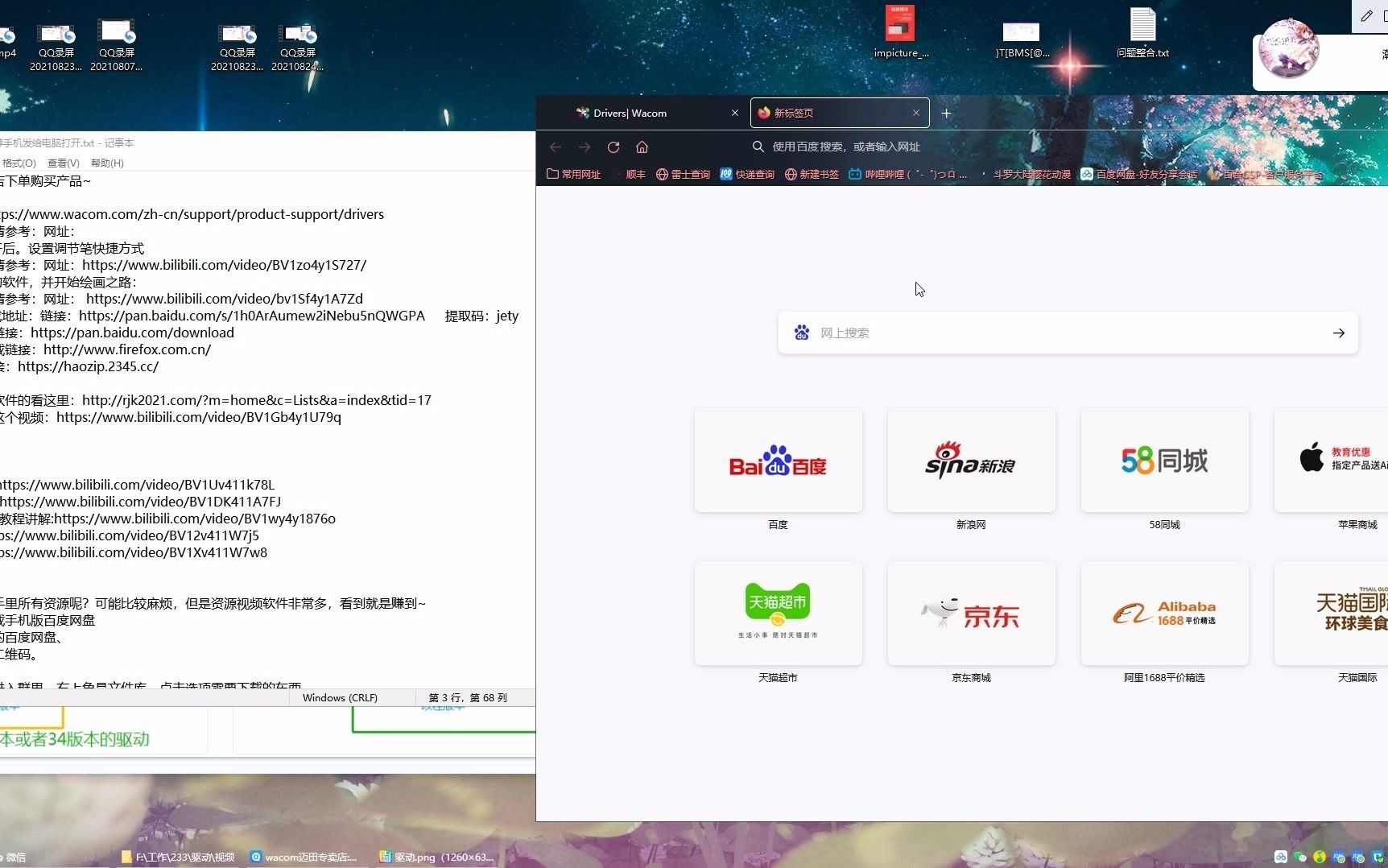The height and width of the screenshot is (868, 1388).
Task: Click the Firefox back arrow
Action: coord(556,147)
